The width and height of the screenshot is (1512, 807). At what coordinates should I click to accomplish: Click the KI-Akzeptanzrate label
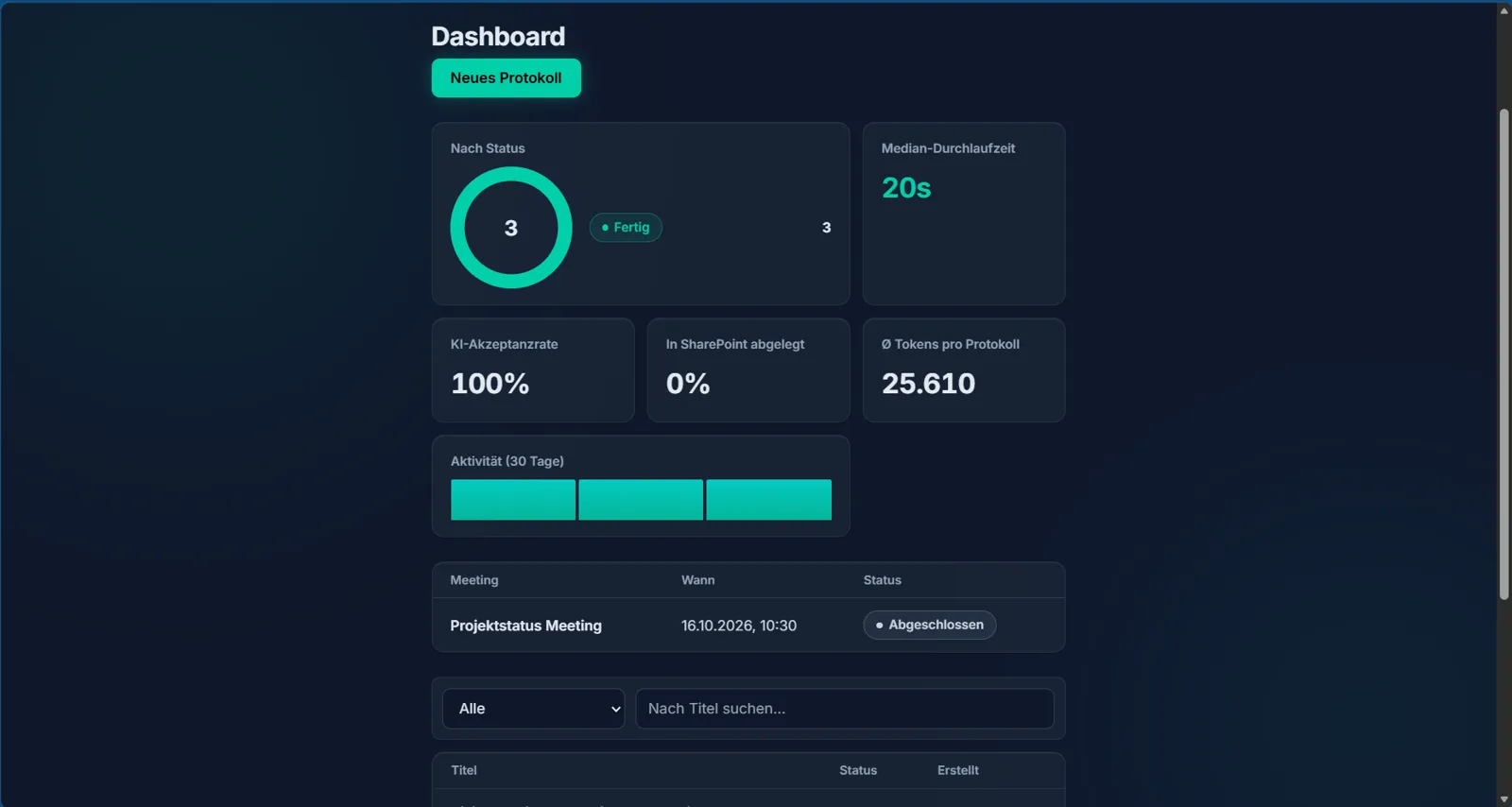pos(505,344)
